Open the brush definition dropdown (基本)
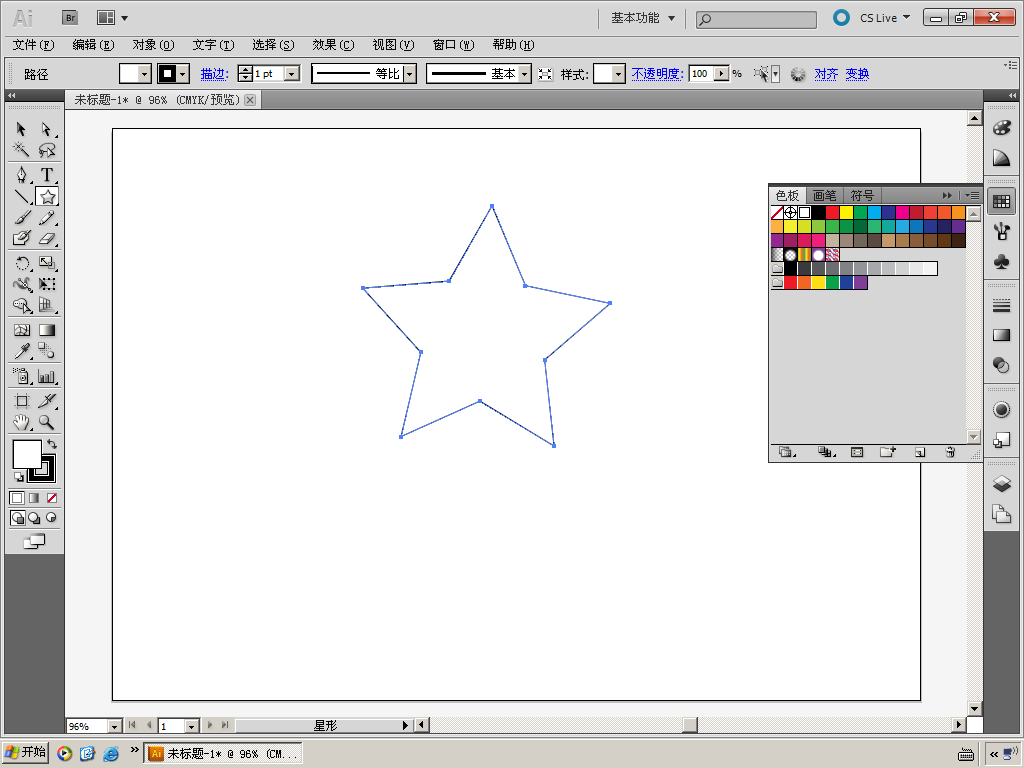Viewport: 1024px width, 768px height. click(524, 74)
